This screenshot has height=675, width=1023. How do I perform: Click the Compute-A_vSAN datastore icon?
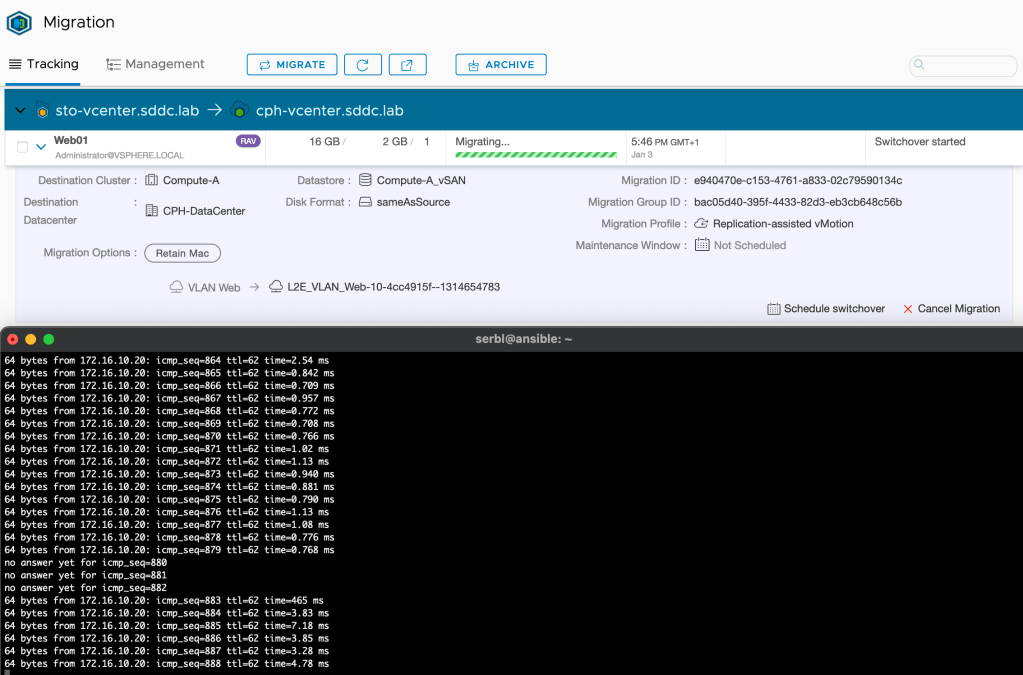(365, 181)
